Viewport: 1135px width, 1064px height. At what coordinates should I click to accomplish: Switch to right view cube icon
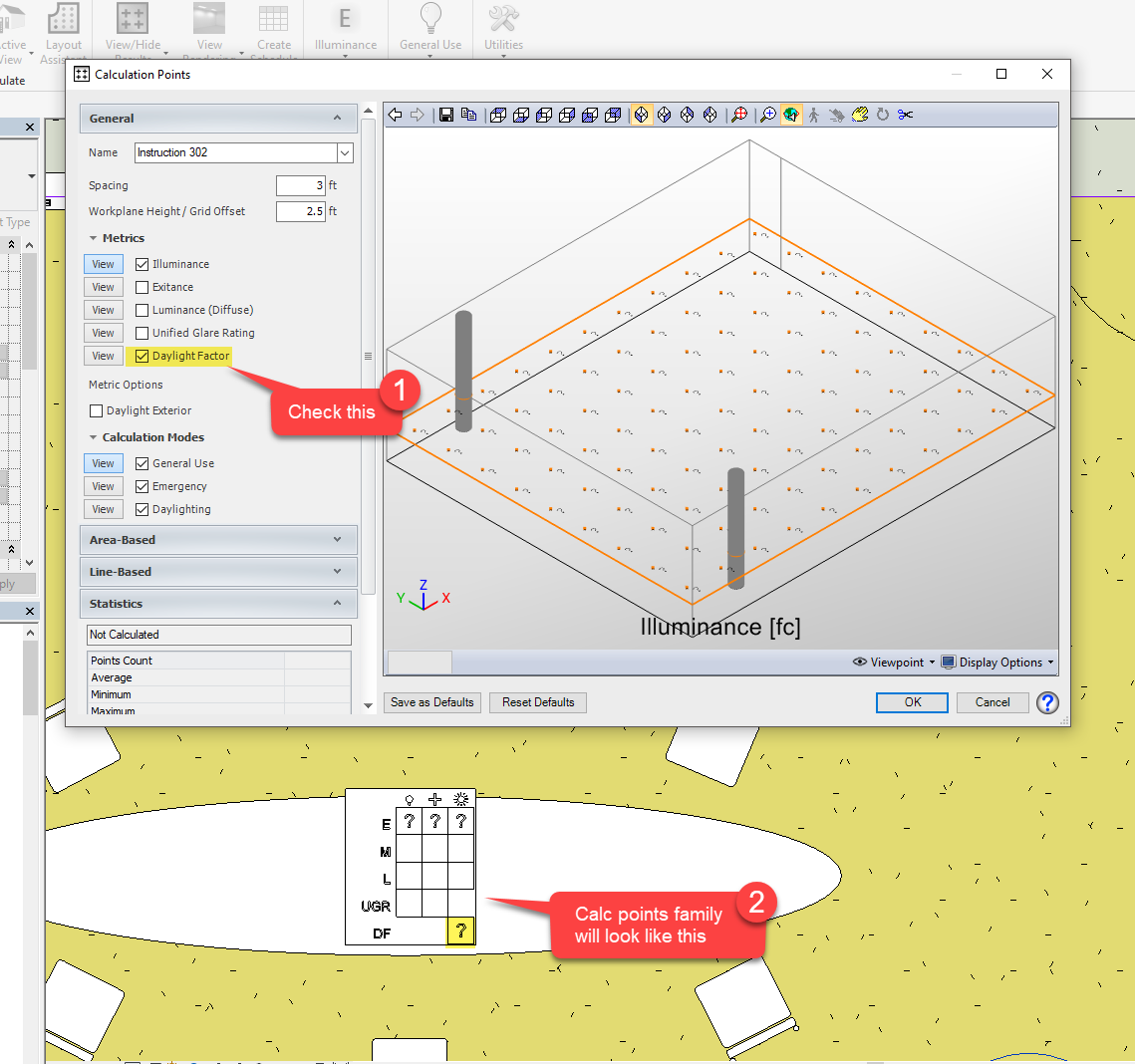568,115
